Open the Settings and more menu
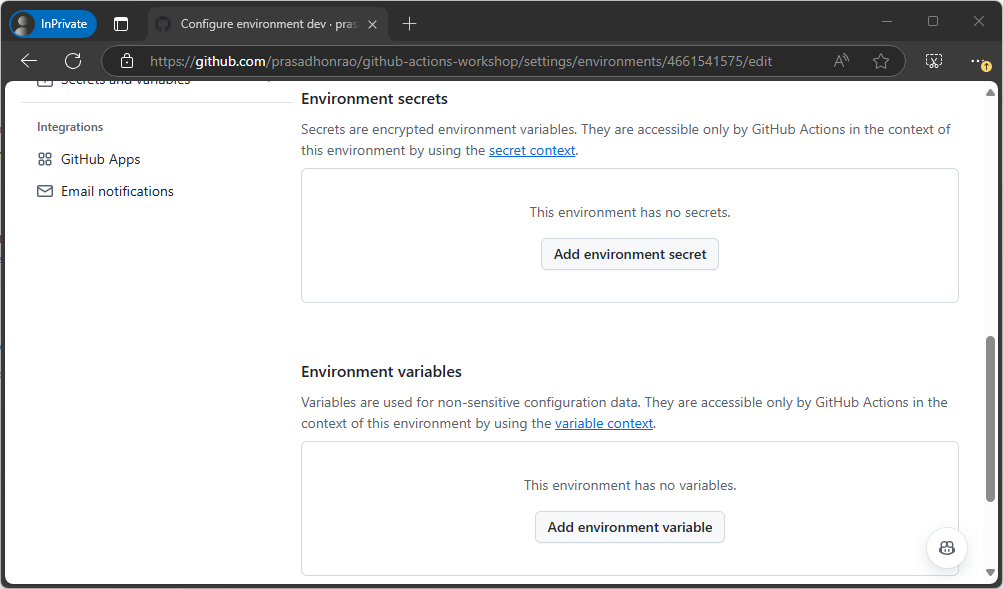The width and height of the screenshot is (1003, 589). point(978,61)
